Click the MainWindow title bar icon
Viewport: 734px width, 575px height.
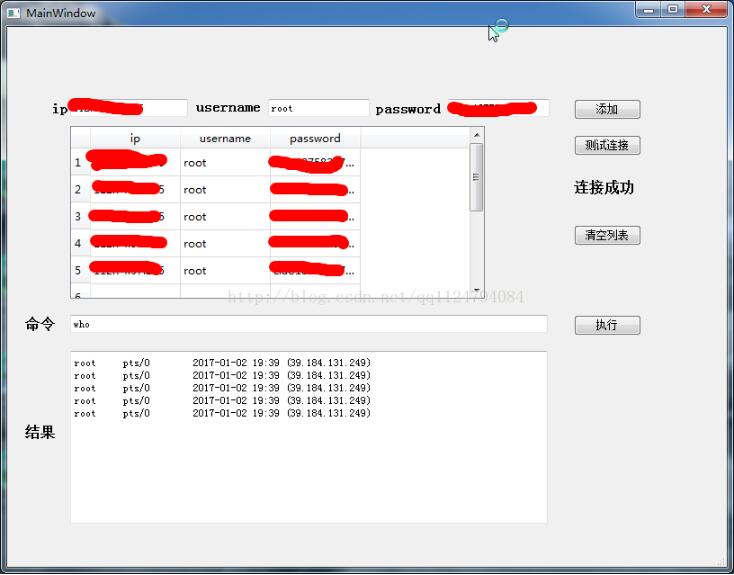(14, 13)
